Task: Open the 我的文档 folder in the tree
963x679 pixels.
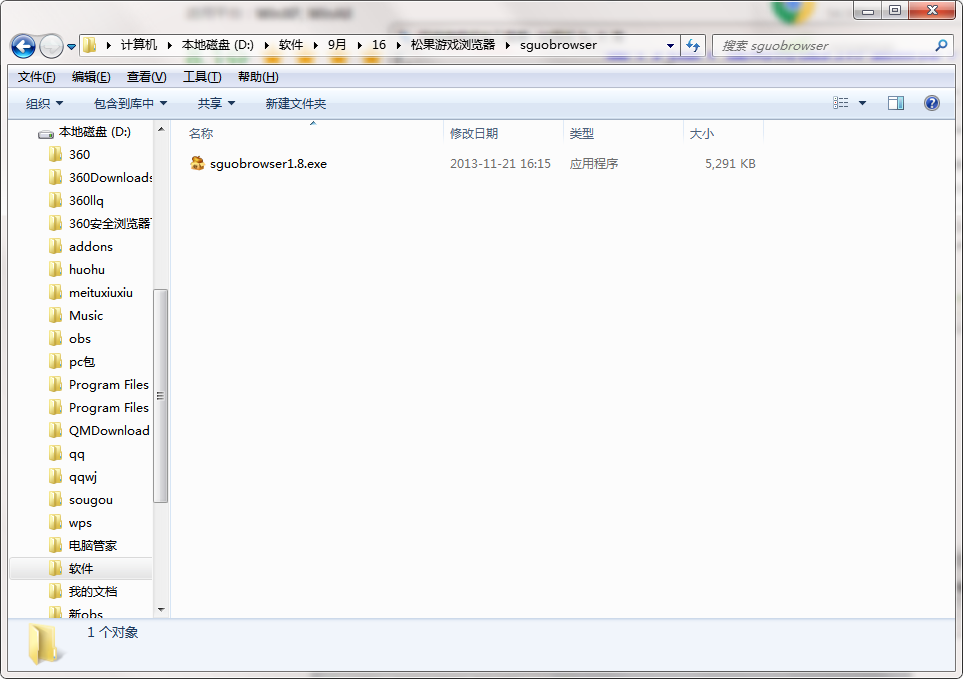Action: click(x=93, y=592)
